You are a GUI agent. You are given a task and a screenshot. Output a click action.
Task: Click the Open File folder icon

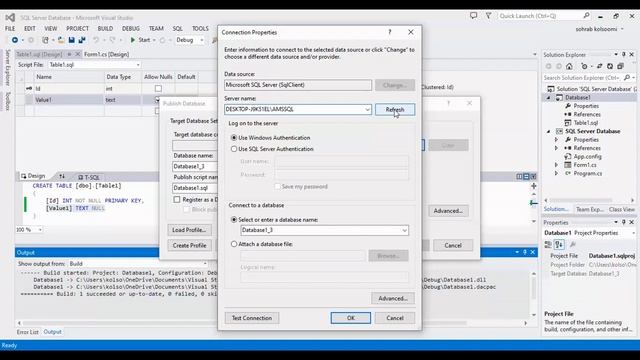click(61, 40)
